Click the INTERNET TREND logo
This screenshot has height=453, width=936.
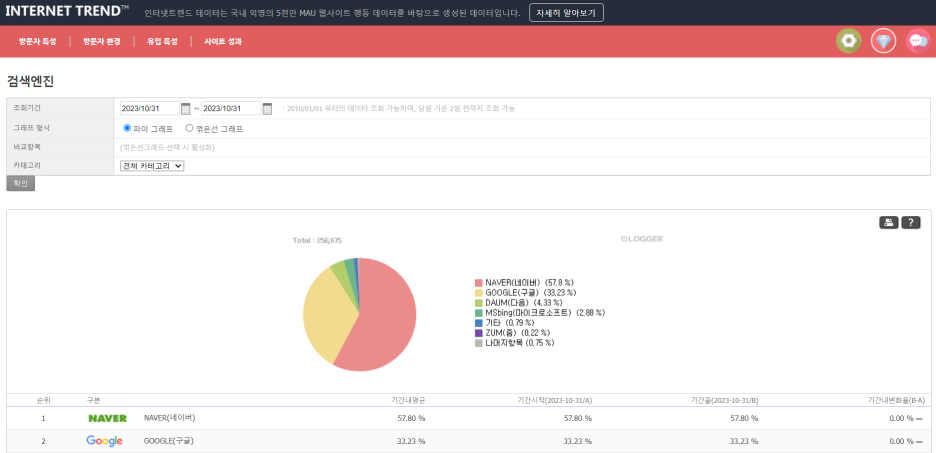tap(67, 11)
